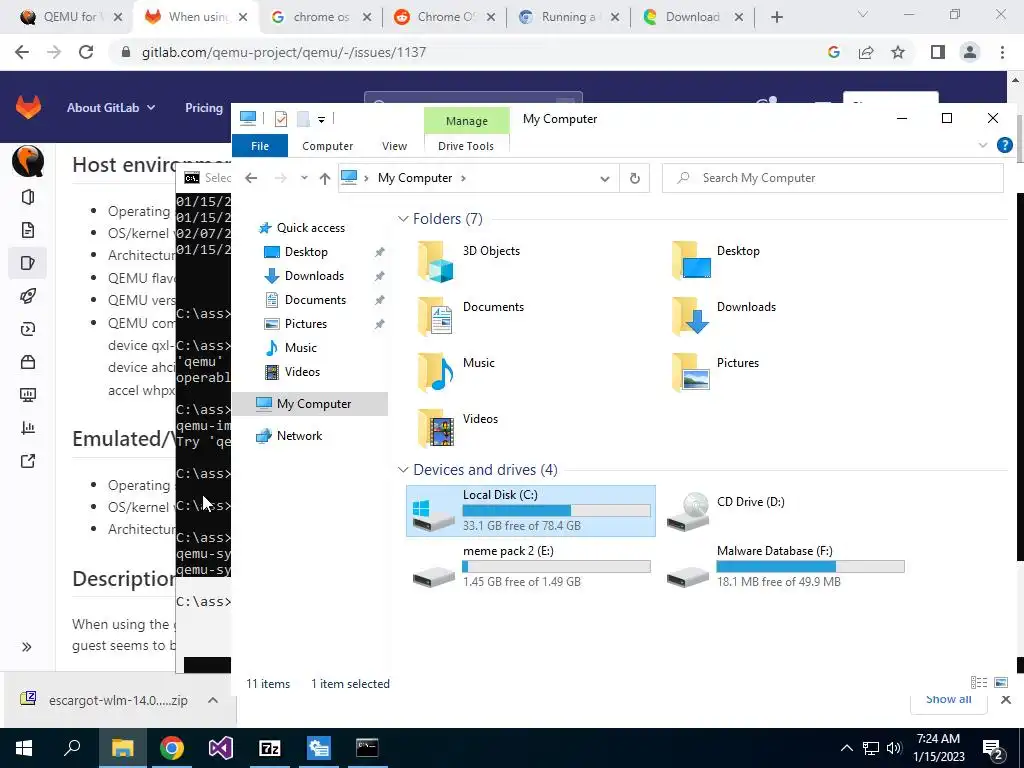Click the Chrome share page icon
The height and width of the screenshot is (768, 1024).
[866, 52]
